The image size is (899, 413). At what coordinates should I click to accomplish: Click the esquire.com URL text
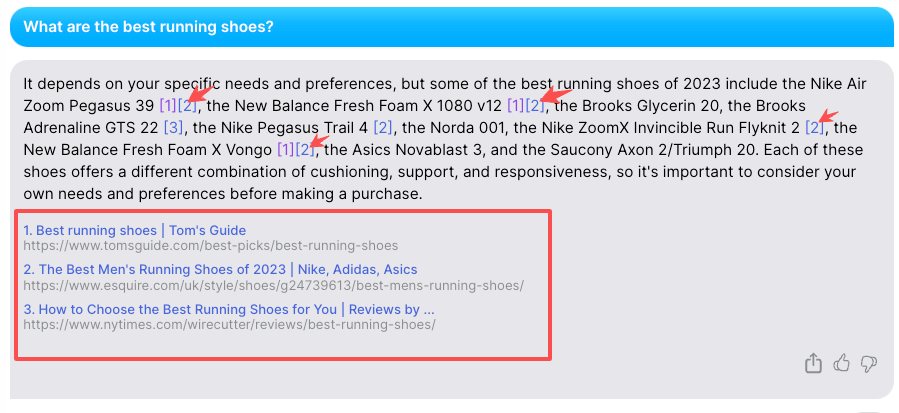tap(273, 285)
